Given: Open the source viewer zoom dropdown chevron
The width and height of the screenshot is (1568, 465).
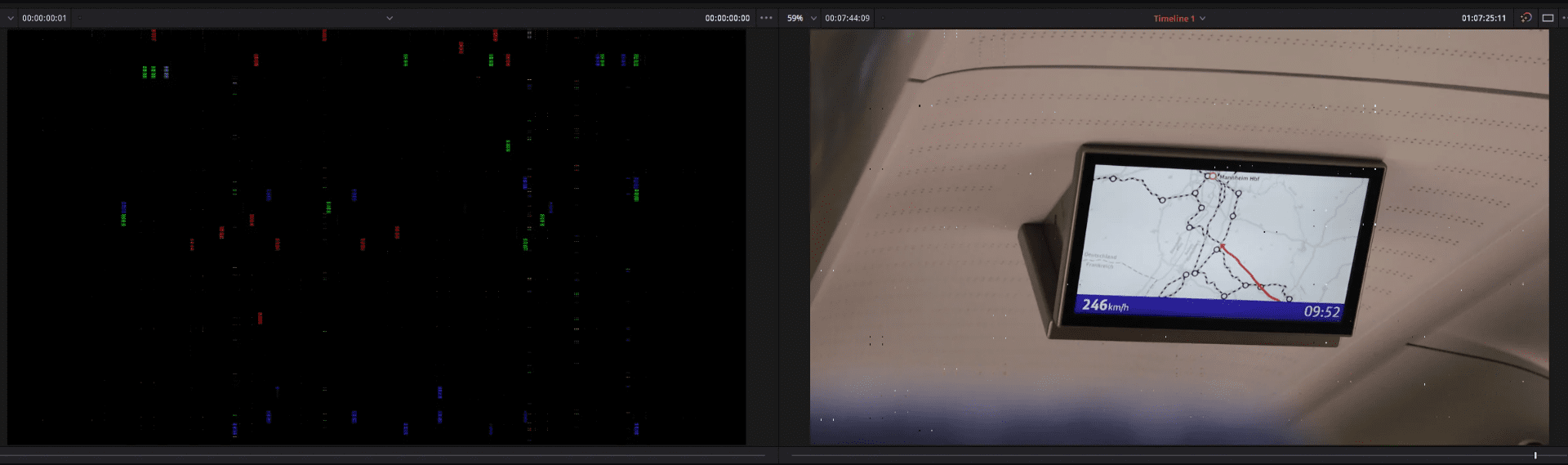Looking at the screenshot, I should [11, 18].
